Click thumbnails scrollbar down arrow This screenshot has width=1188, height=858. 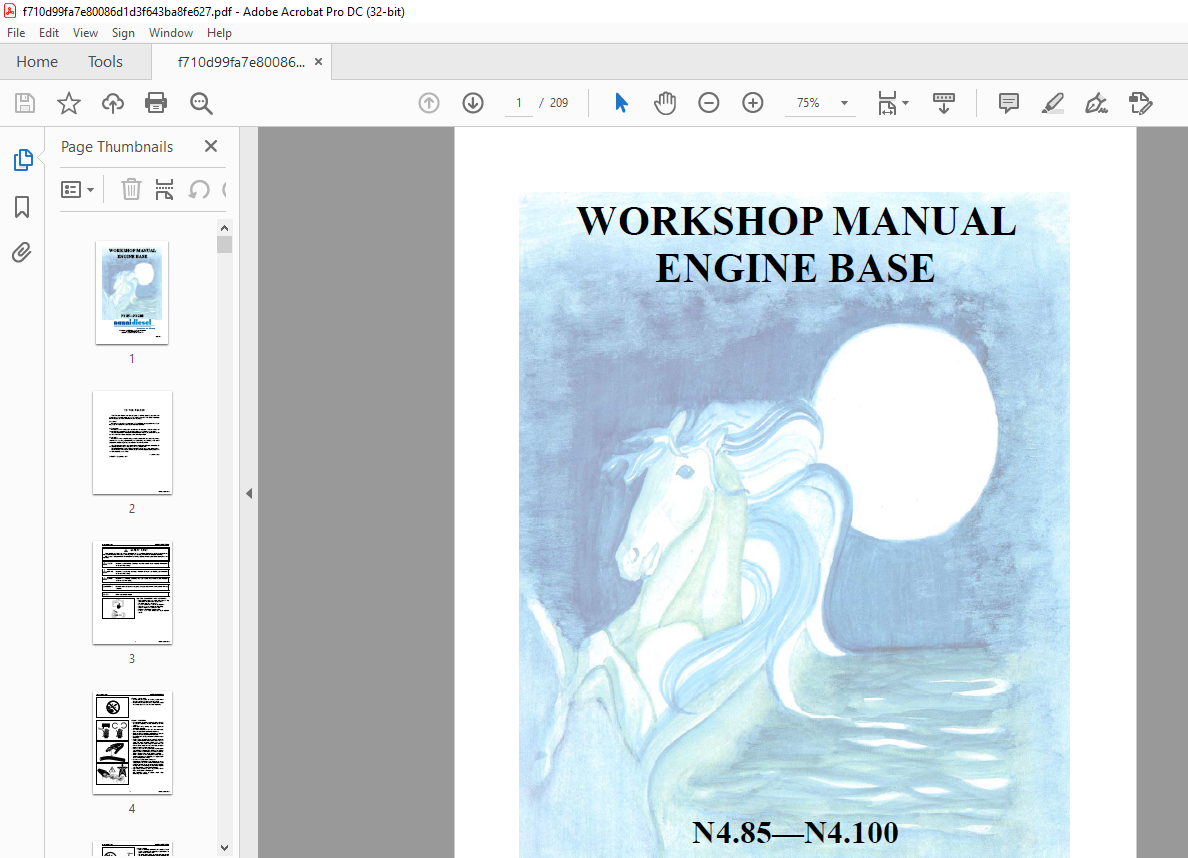(x=224, y=848)
